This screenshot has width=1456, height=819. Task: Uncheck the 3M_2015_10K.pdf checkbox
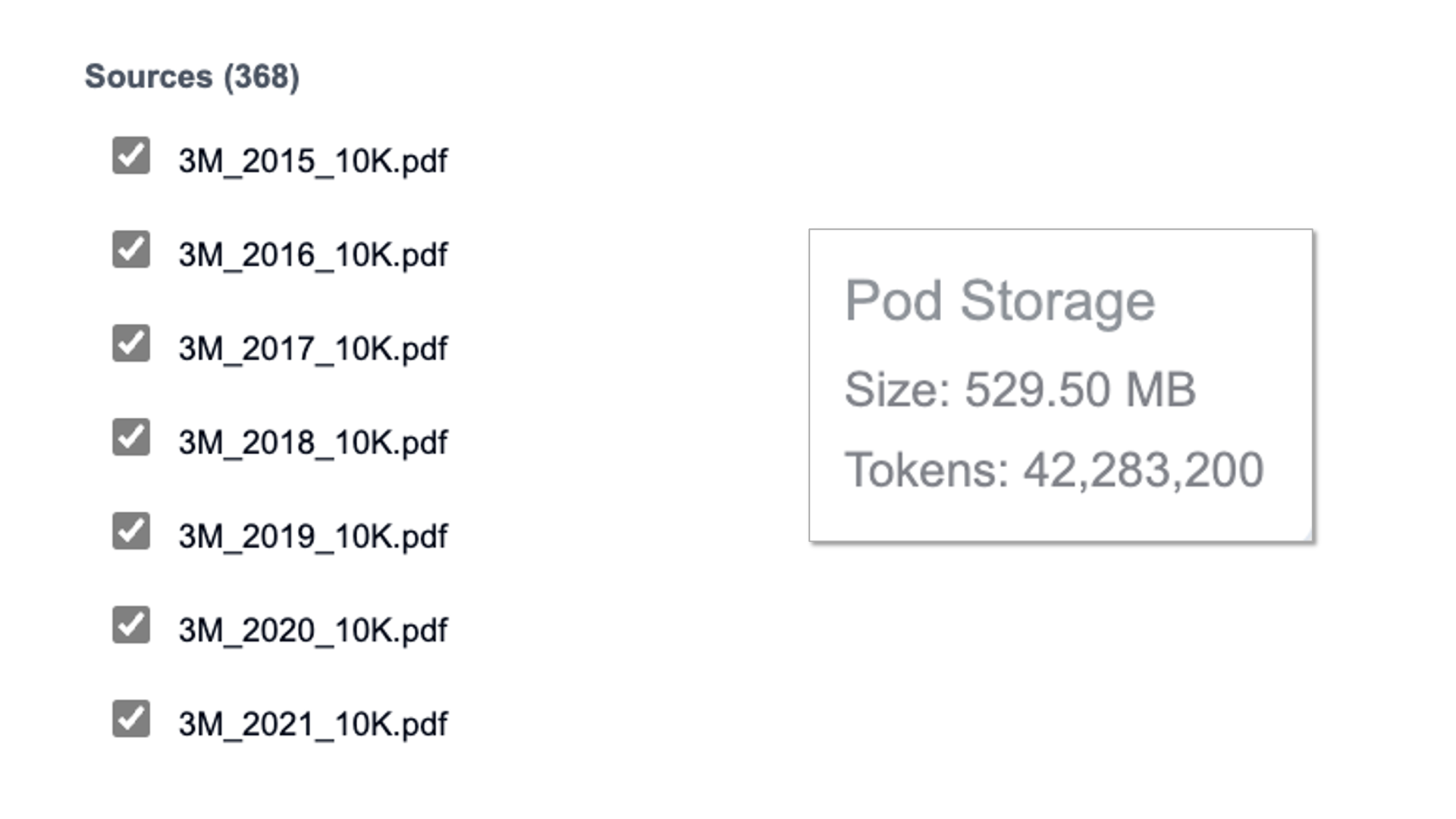point(131,155)
